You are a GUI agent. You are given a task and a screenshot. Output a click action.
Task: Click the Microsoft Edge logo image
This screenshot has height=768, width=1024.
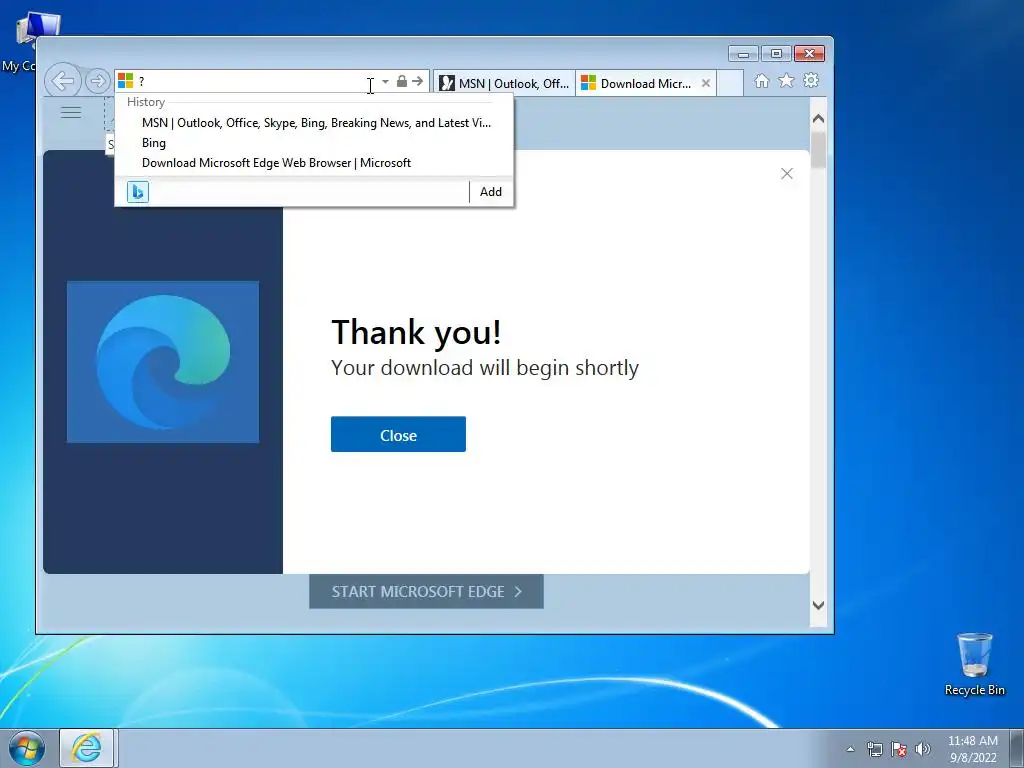coord(163,362)
